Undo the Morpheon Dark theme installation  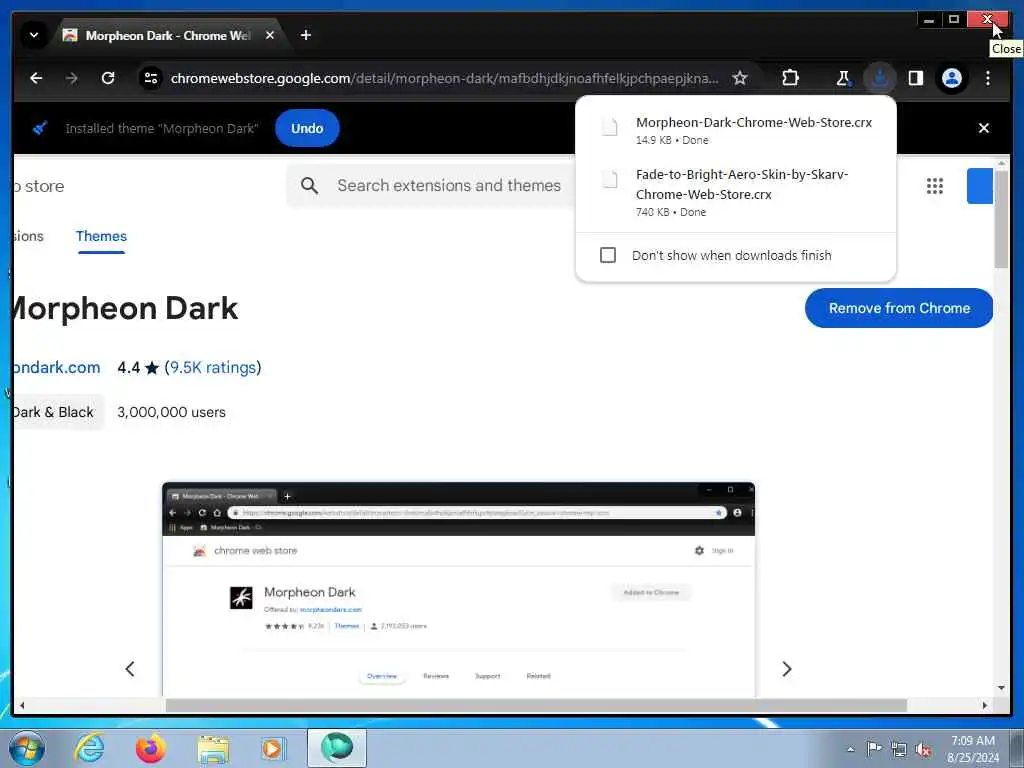(307, 128)
